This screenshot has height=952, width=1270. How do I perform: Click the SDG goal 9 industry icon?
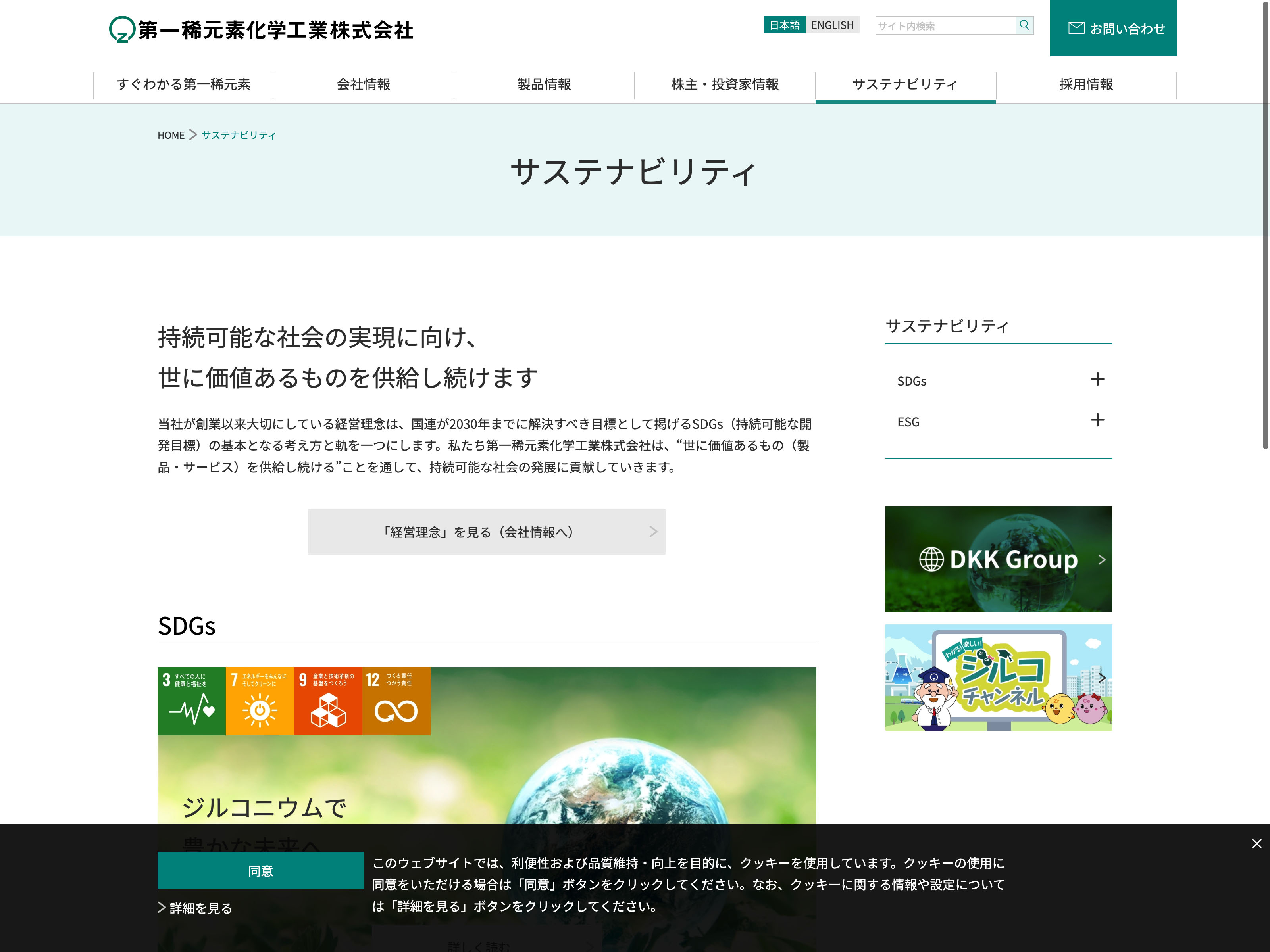328,701
